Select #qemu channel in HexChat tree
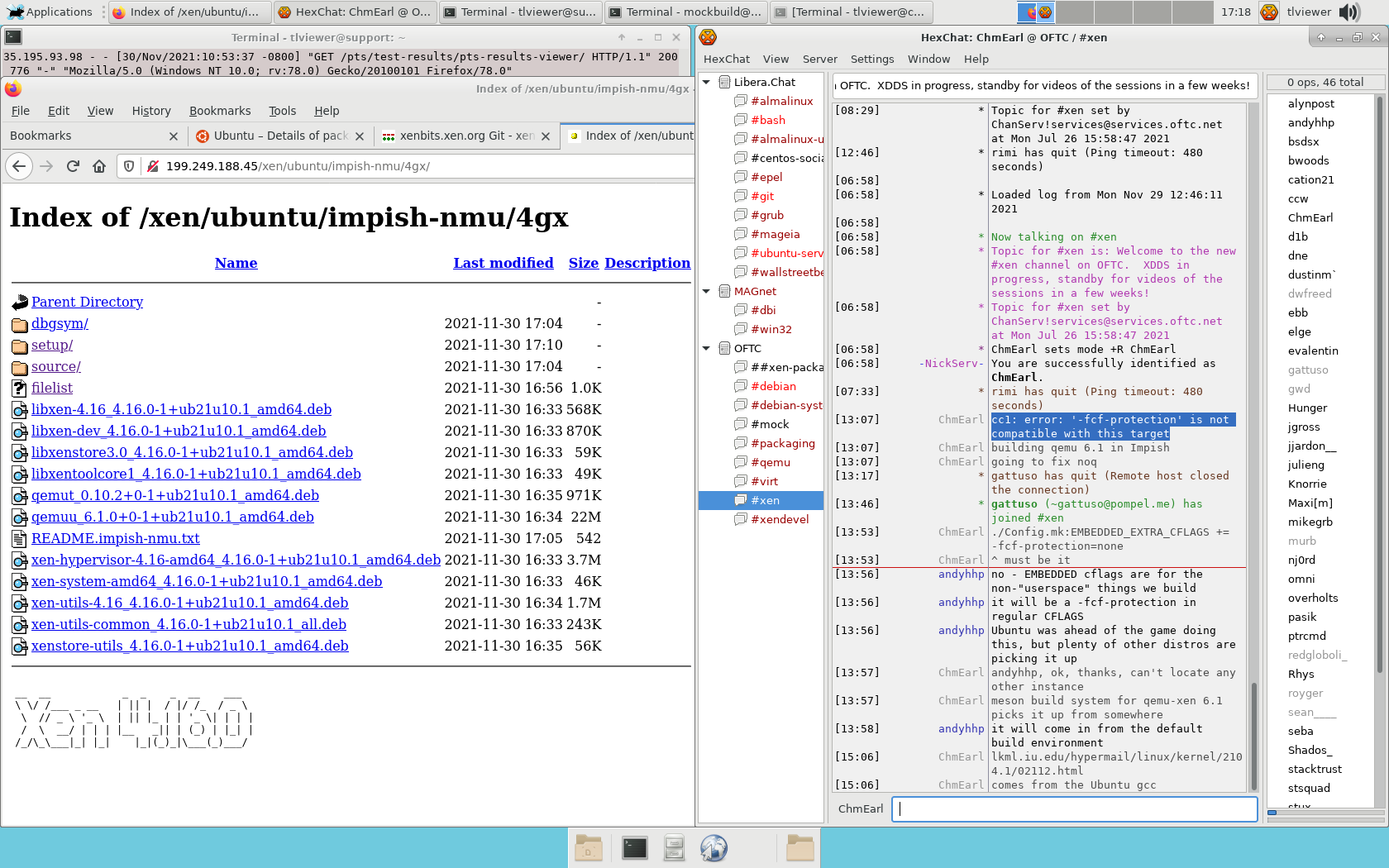The height and width of the screenshot is (868, 1389). tap(770, 462)
